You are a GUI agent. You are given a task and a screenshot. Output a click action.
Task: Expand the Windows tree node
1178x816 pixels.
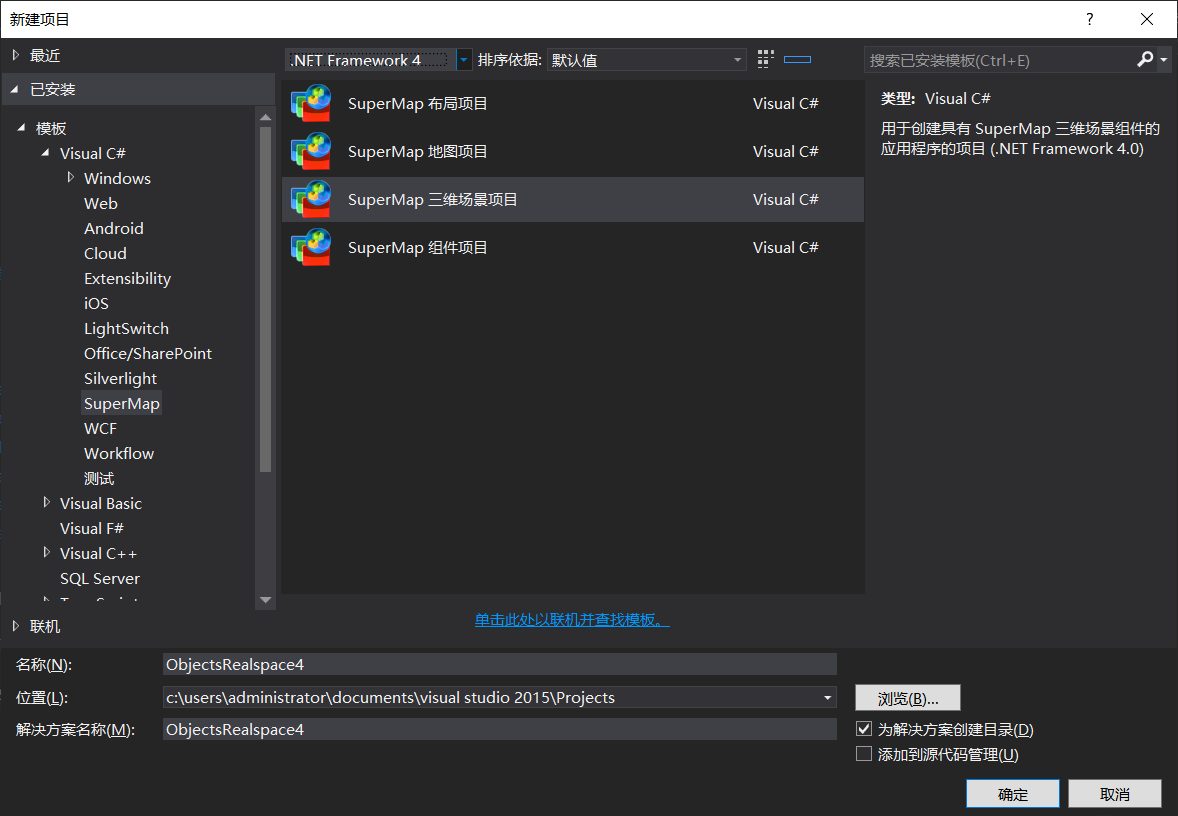point(71,177)
